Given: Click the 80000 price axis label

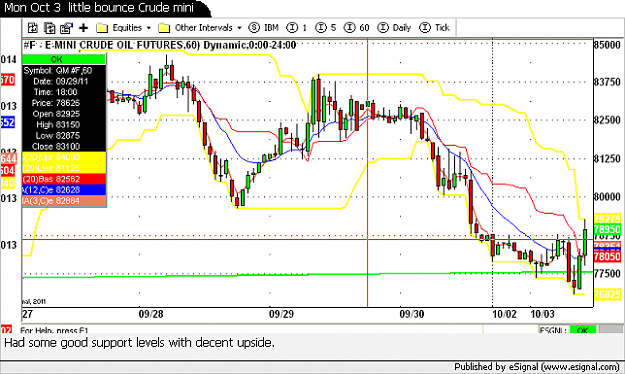Looking at the screenshot, I should click(607, 197).
